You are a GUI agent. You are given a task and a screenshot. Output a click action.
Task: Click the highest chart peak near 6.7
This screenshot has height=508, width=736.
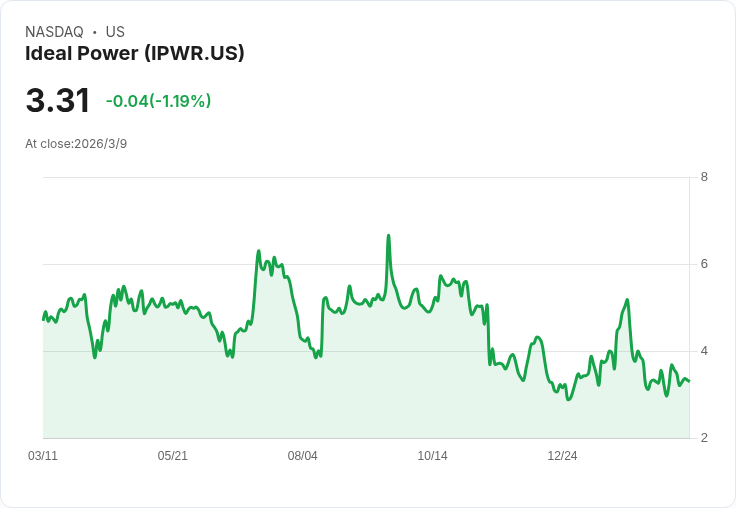point(388,235)
